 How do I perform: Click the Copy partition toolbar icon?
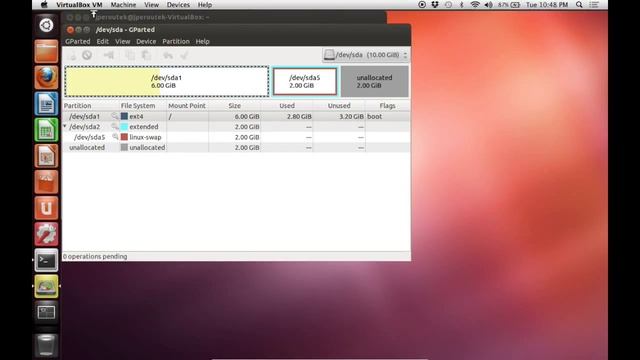(130, 55)
